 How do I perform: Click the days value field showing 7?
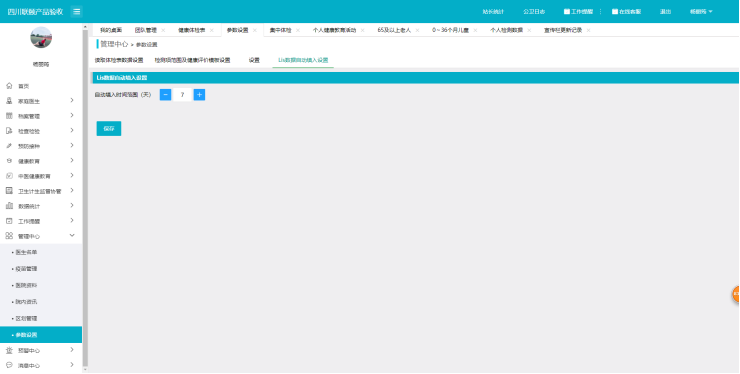[x=182, y=95]
